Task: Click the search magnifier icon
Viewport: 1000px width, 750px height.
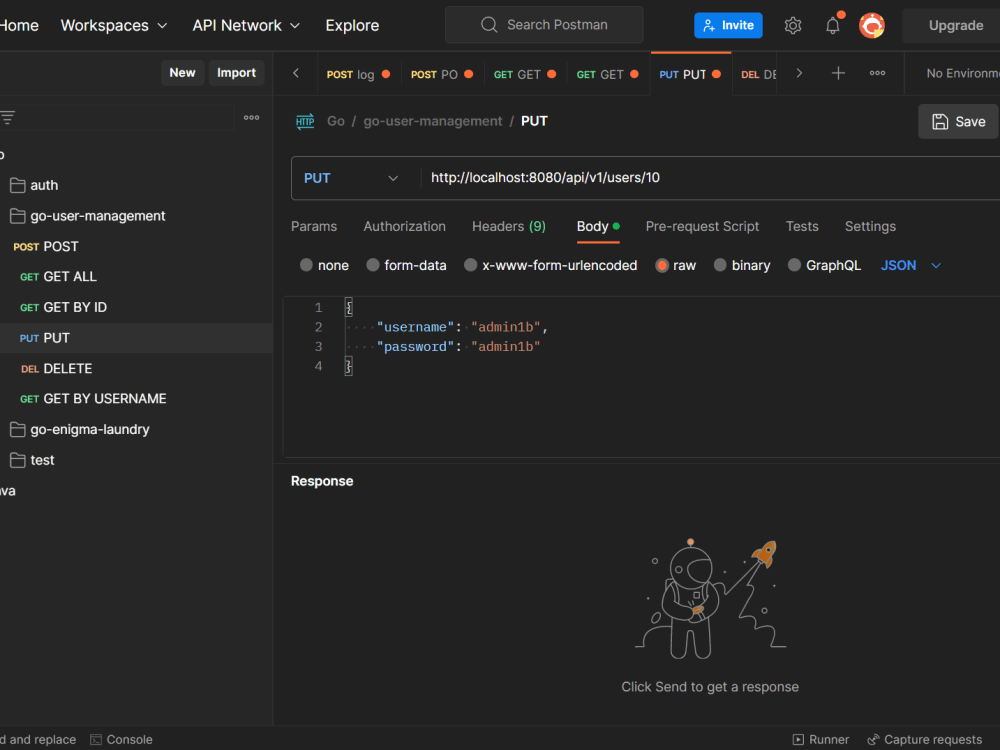Action: (489, 25)
